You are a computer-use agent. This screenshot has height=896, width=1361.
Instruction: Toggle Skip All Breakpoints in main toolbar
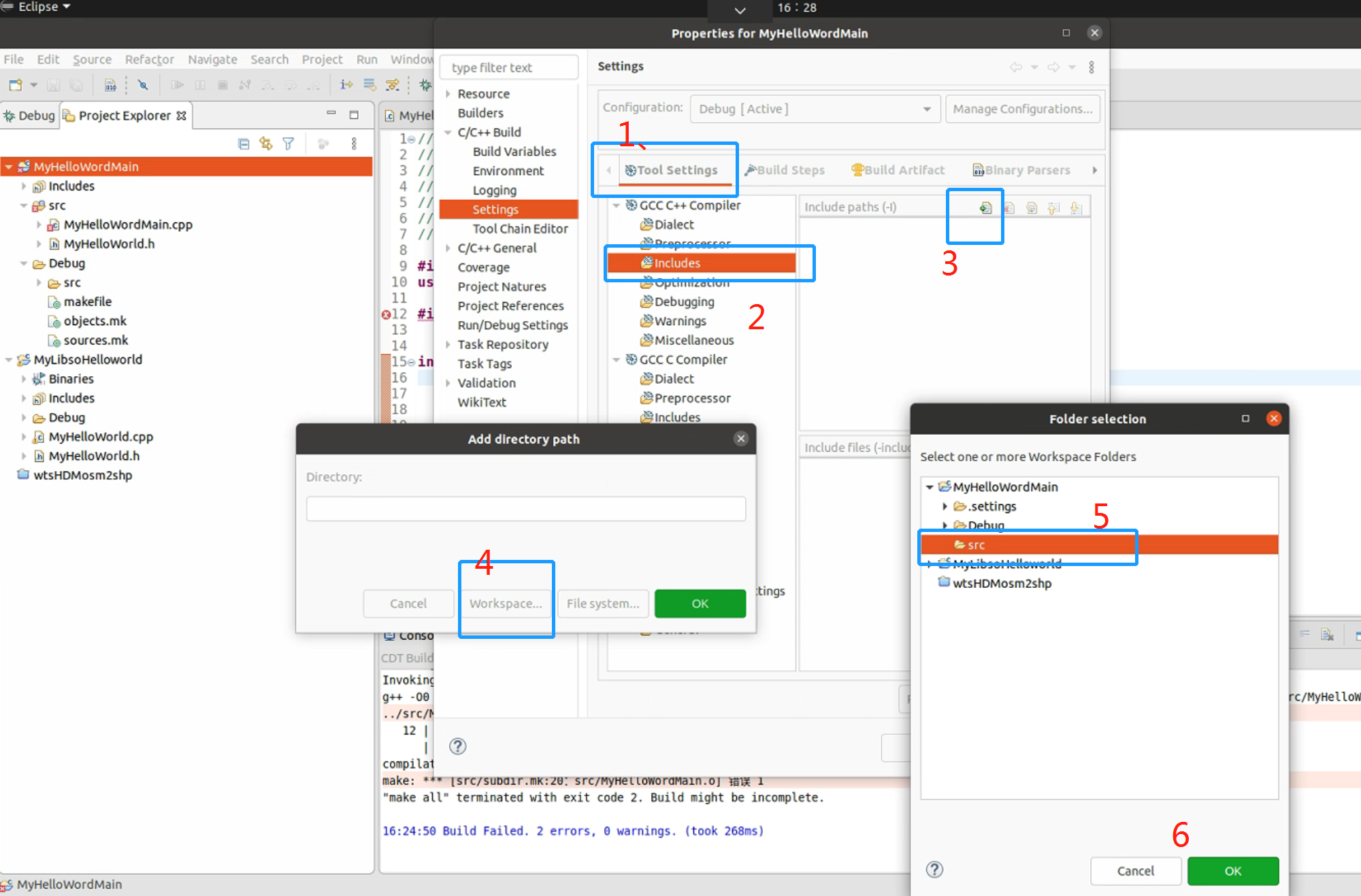coord(144,84)
